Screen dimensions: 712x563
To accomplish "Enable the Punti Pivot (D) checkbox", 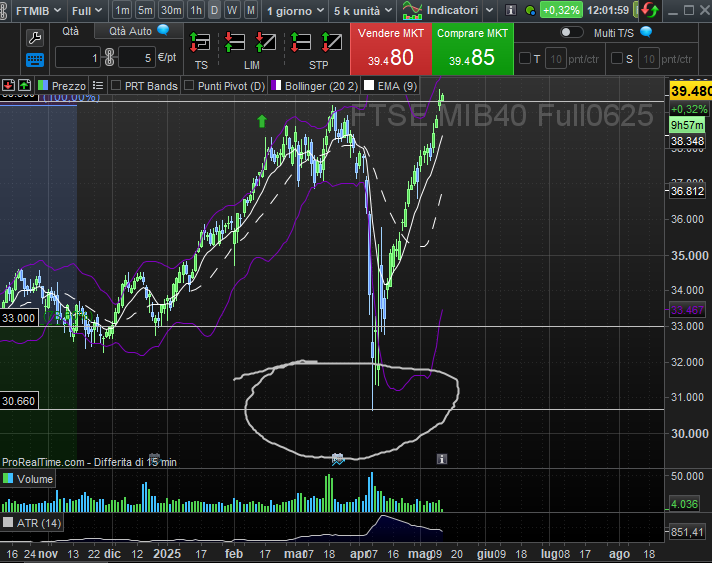I will coord(189,86).
